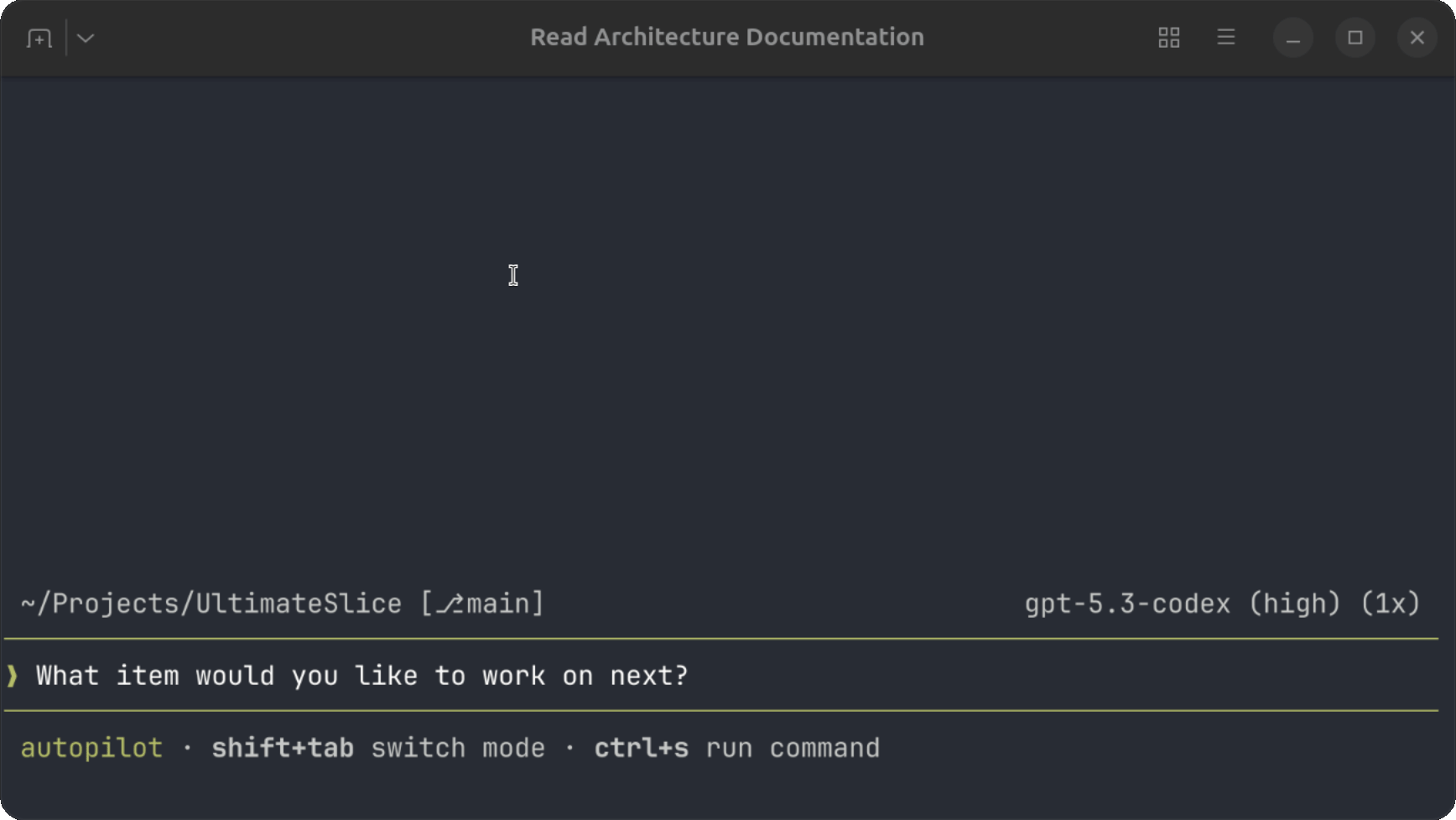This screenshot has width=1456, height=820.
Task: Open the hamburger main menu
Action: click(1225, 38)
